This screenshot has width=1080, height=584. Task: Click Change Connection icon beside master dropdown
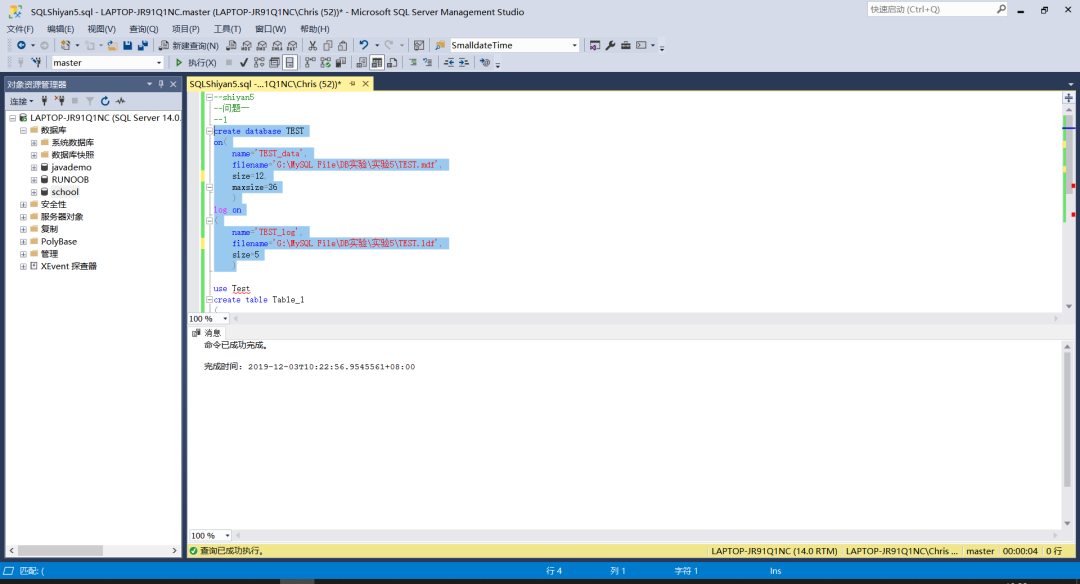36,63
